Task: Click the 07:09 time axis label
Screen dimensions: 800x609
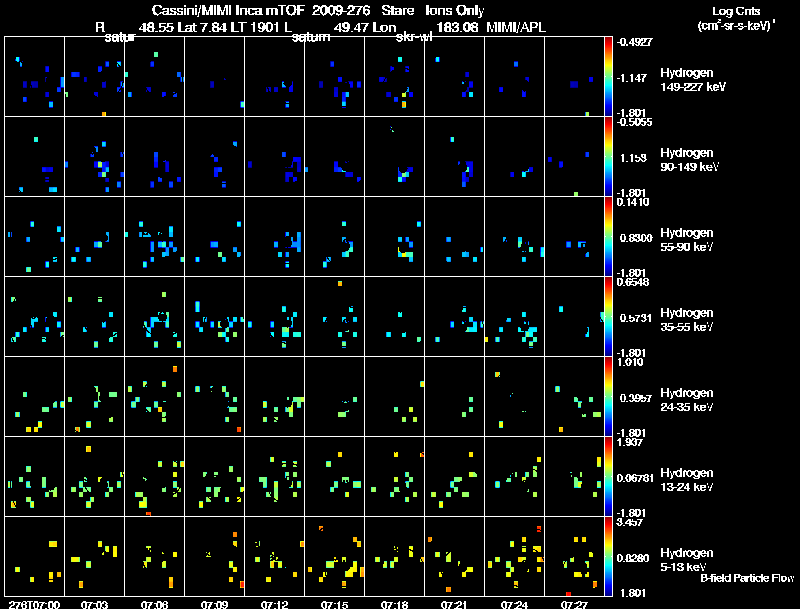Action: click(214, 604)
